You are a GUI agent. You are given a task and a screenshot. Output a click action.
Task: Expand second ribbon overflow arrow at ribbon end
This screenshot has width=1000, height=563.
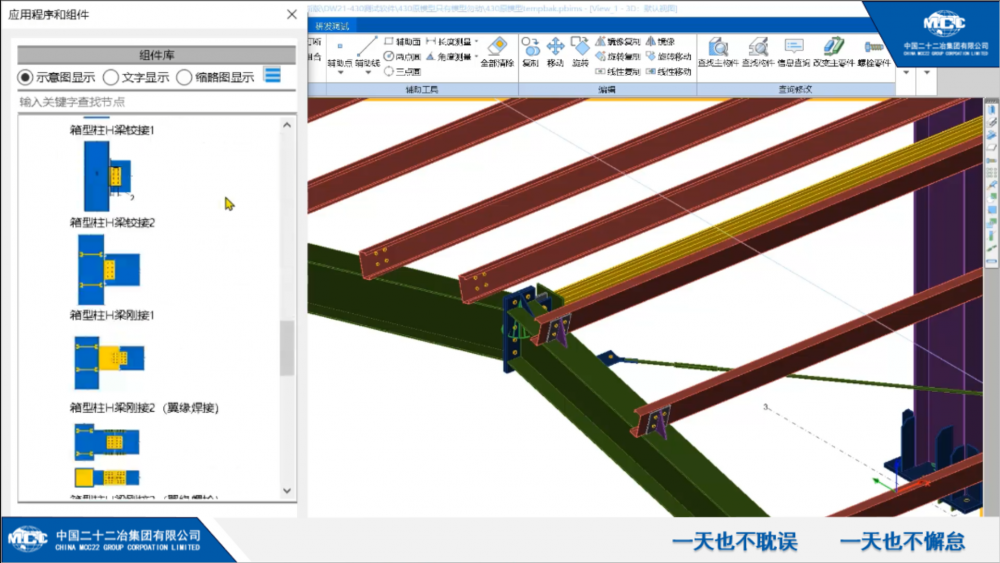[927, 73]
